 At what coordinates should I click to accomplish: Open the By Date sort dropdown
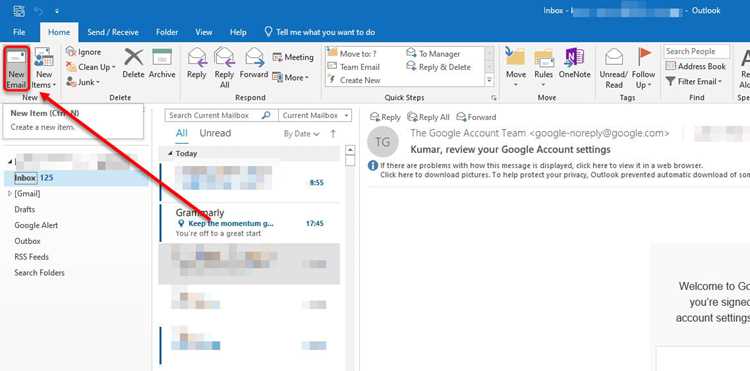point(301,134)
